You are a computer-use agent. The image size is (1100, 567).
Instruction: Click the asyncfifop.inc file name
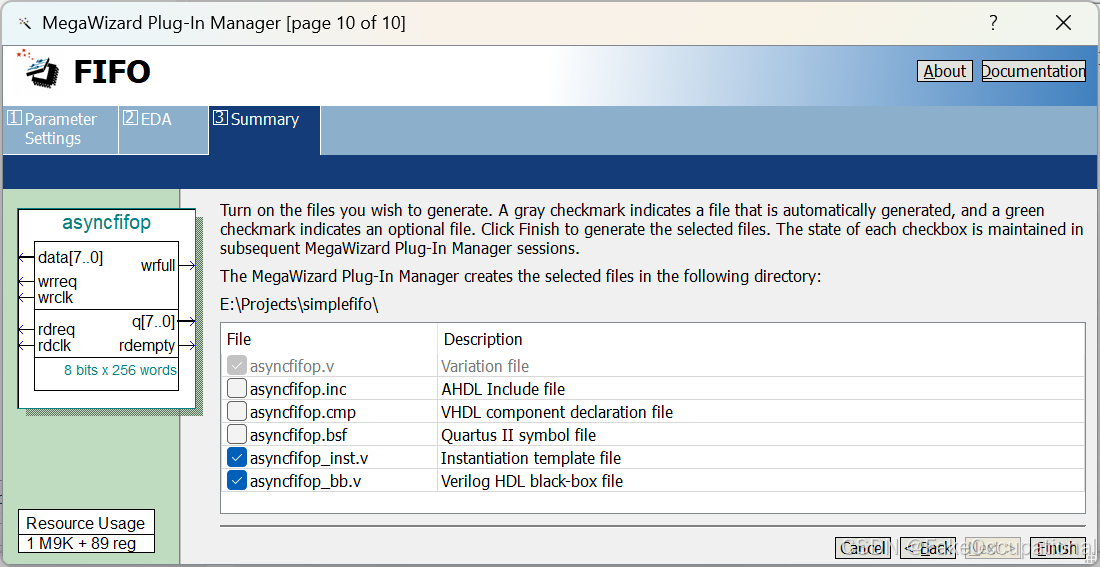pos(298,389)
